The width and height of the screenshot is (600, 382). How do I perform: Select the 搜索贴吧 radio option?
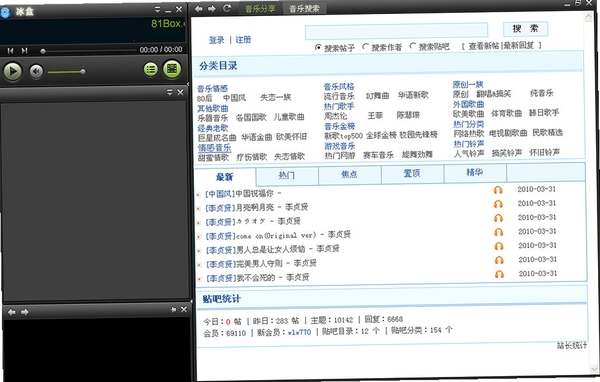pos(412,46)
